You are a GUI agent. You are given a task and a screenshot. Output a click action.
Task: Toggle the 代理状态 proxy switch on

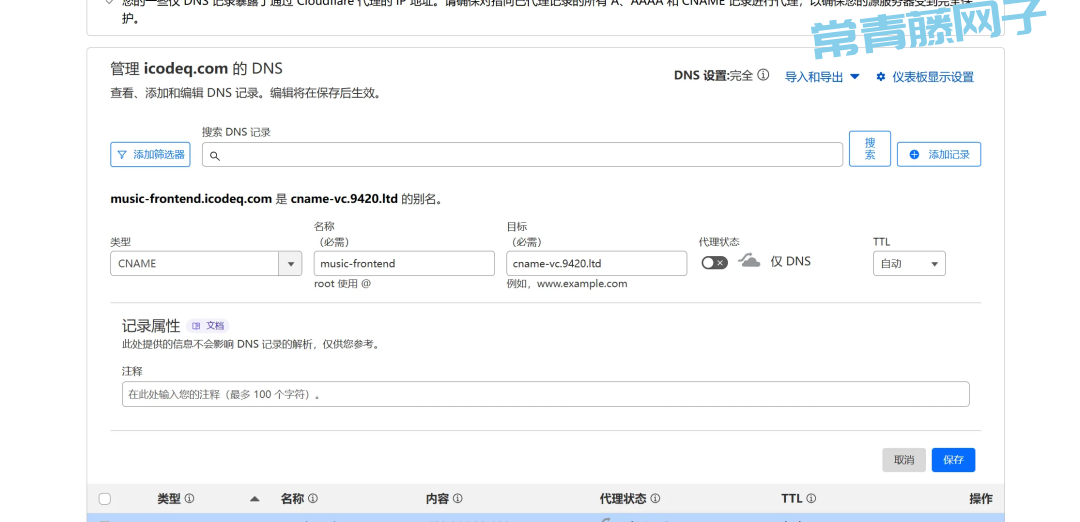(714, 262)
